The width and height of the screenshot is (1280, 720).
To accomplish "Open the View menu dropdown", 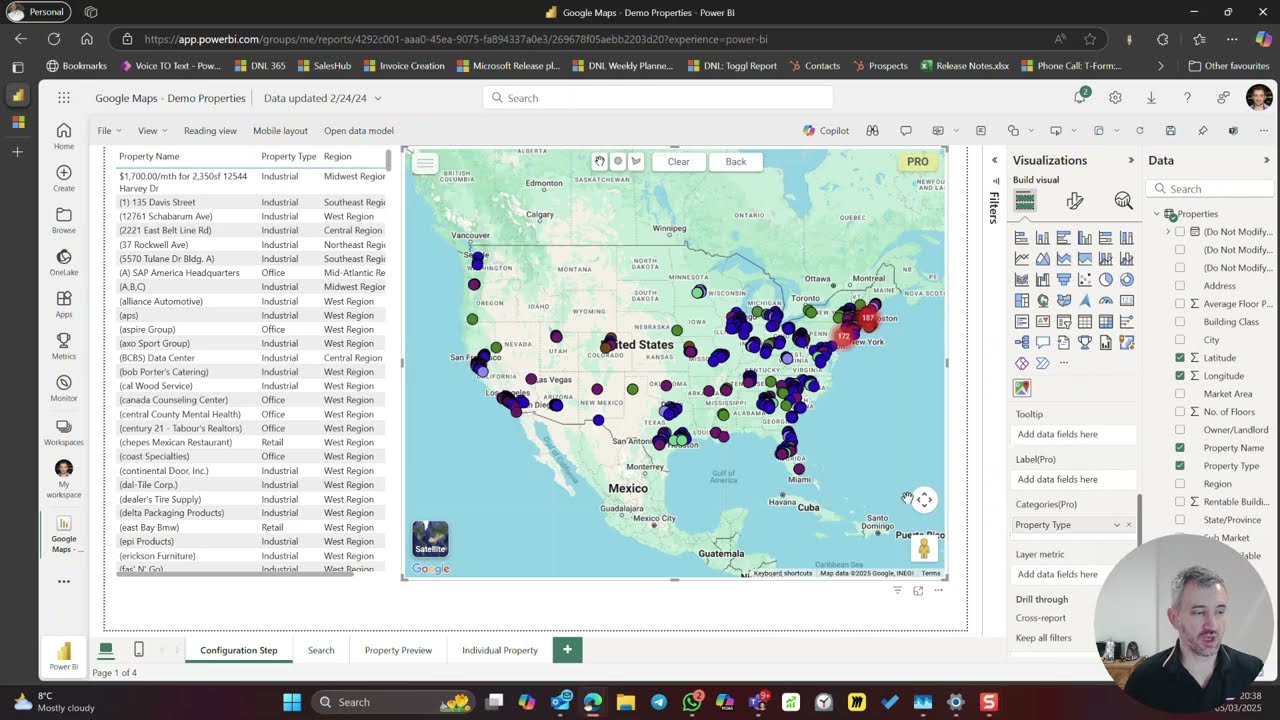I will tap(152, 131).
